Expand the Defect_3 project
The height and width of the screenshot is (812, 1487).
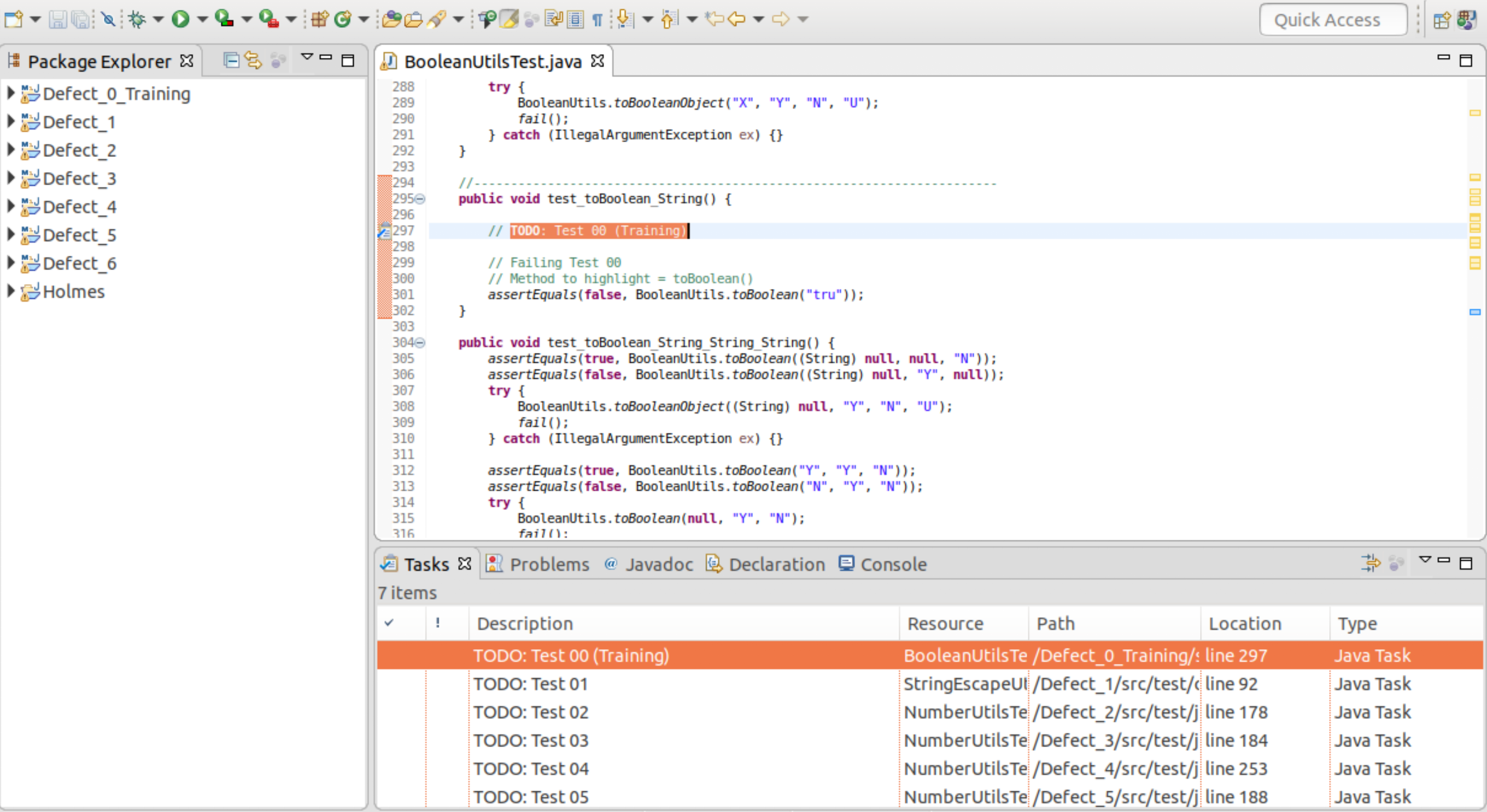tap(10, 178)
